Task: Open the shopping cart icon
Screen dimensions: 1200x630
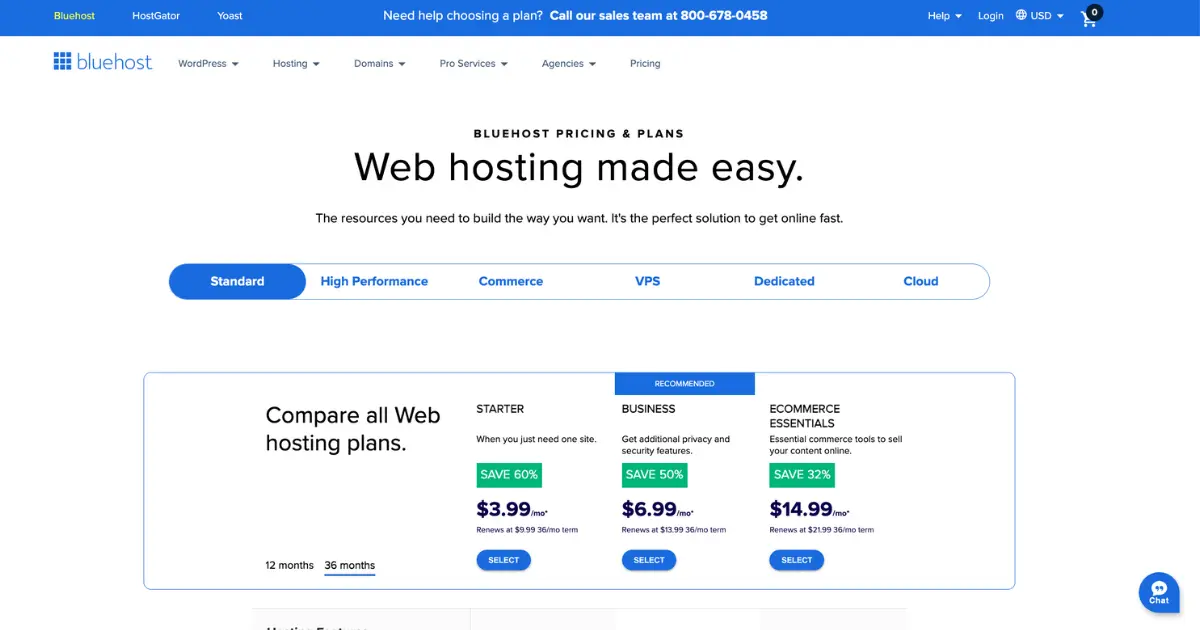Action: pos(1089,17)
